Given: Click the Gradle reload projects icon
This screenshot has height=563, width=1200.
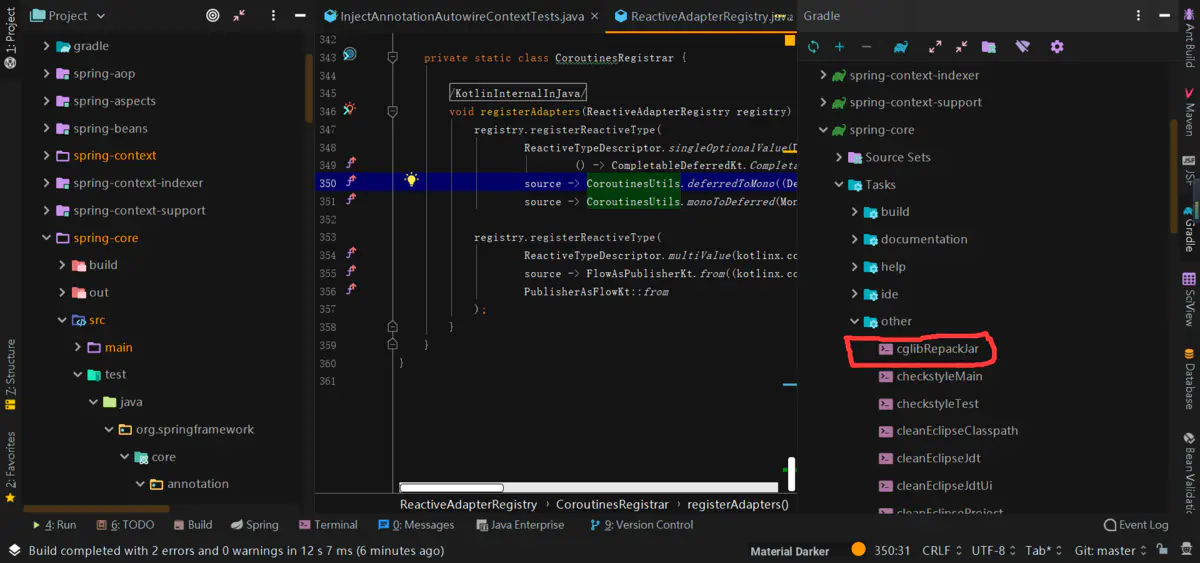Looking at the screenshot, I should (813, 47).
